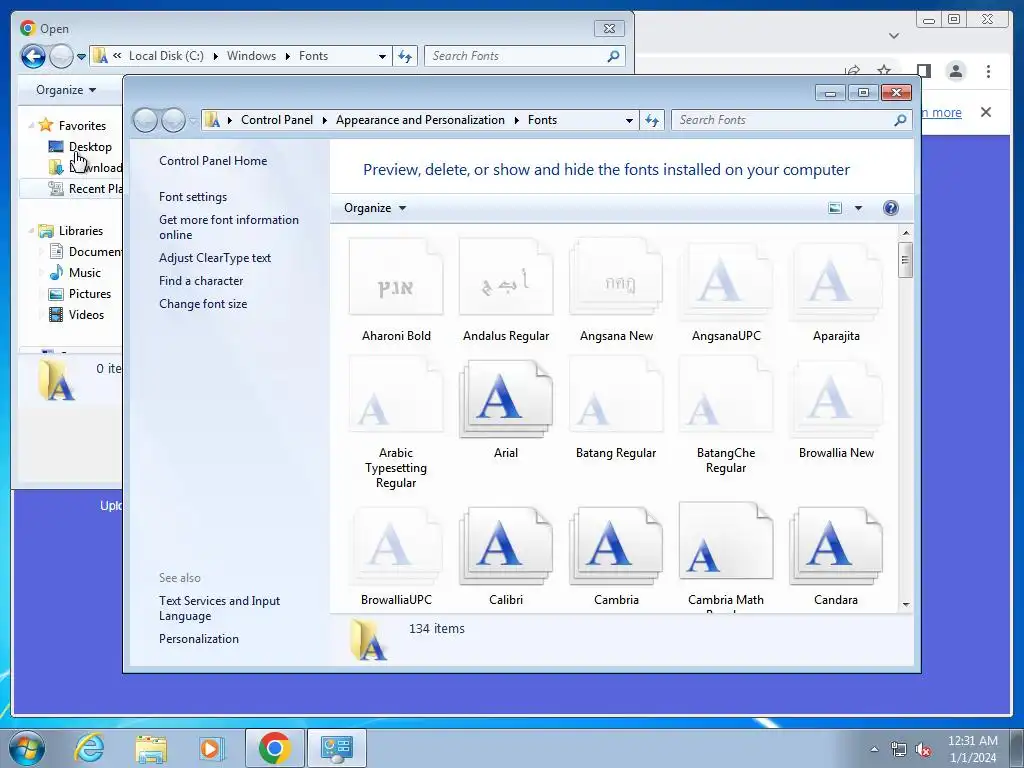Open Chrome side panel icon
Viewport: 1024px width, 768px height.
[923, 71]
